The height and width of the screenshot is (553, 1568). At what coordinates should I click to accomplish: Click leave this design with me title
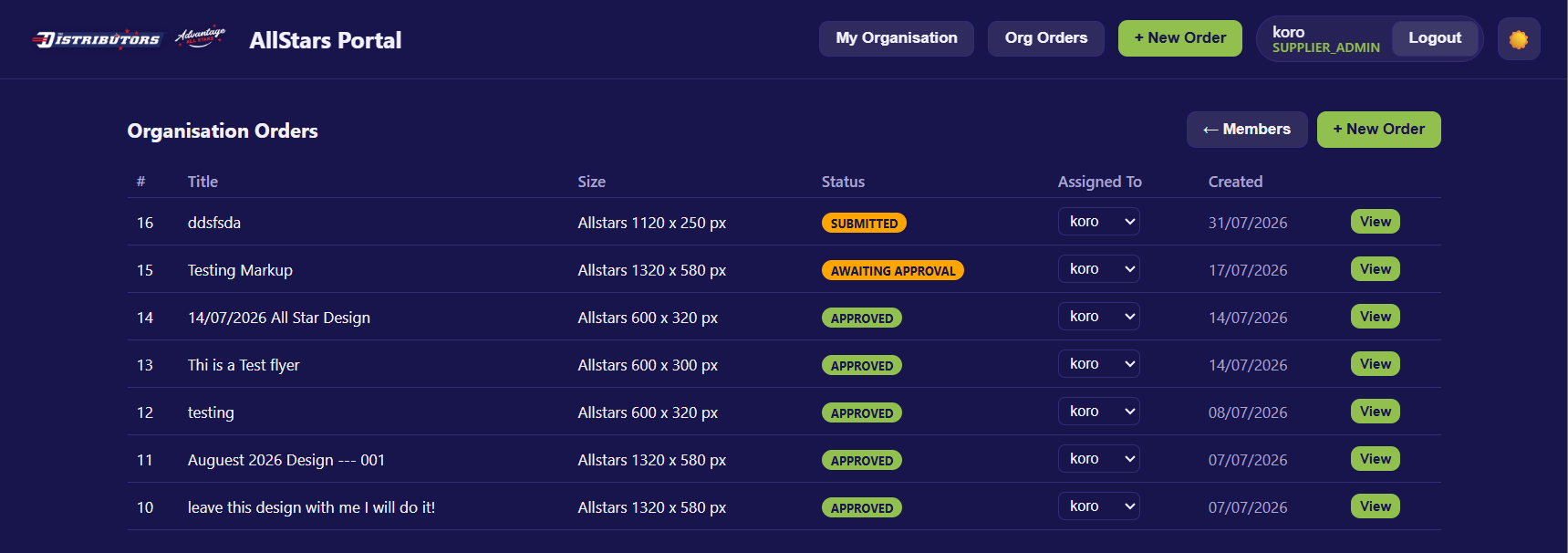point(311,507)
